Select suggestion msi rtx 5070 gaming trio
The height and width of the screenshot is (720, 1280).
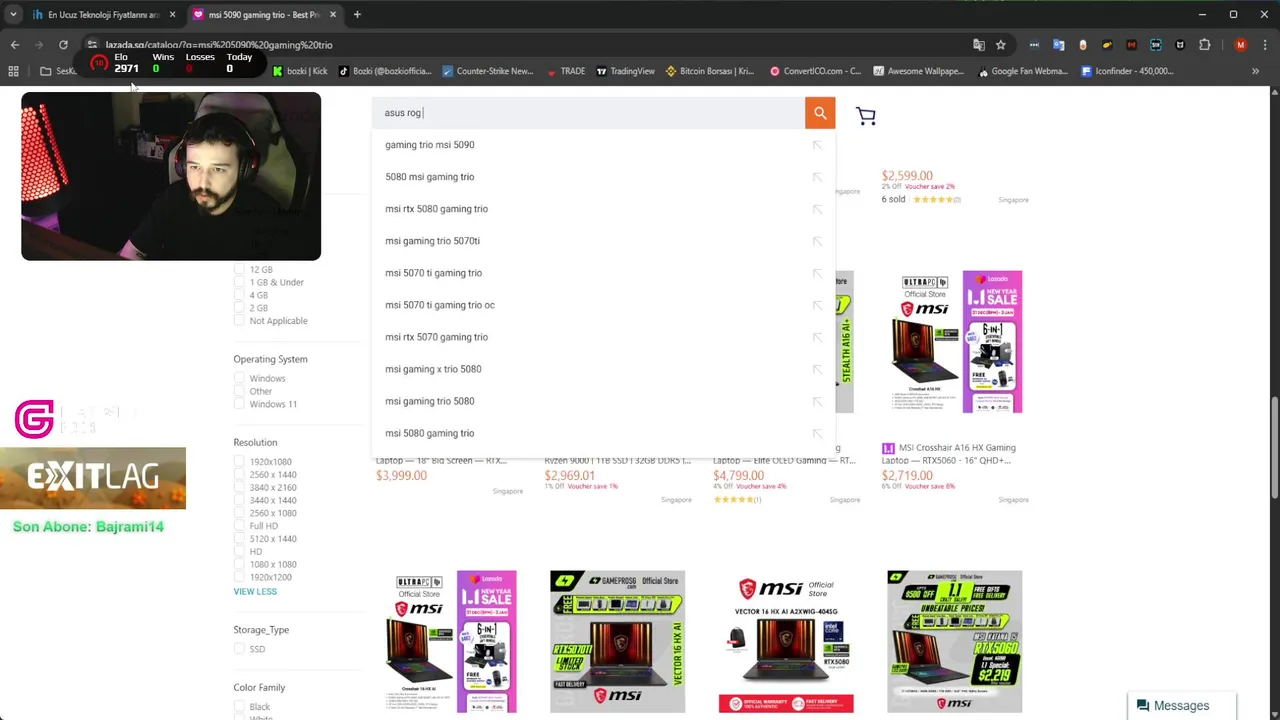(x=436, y=337)
